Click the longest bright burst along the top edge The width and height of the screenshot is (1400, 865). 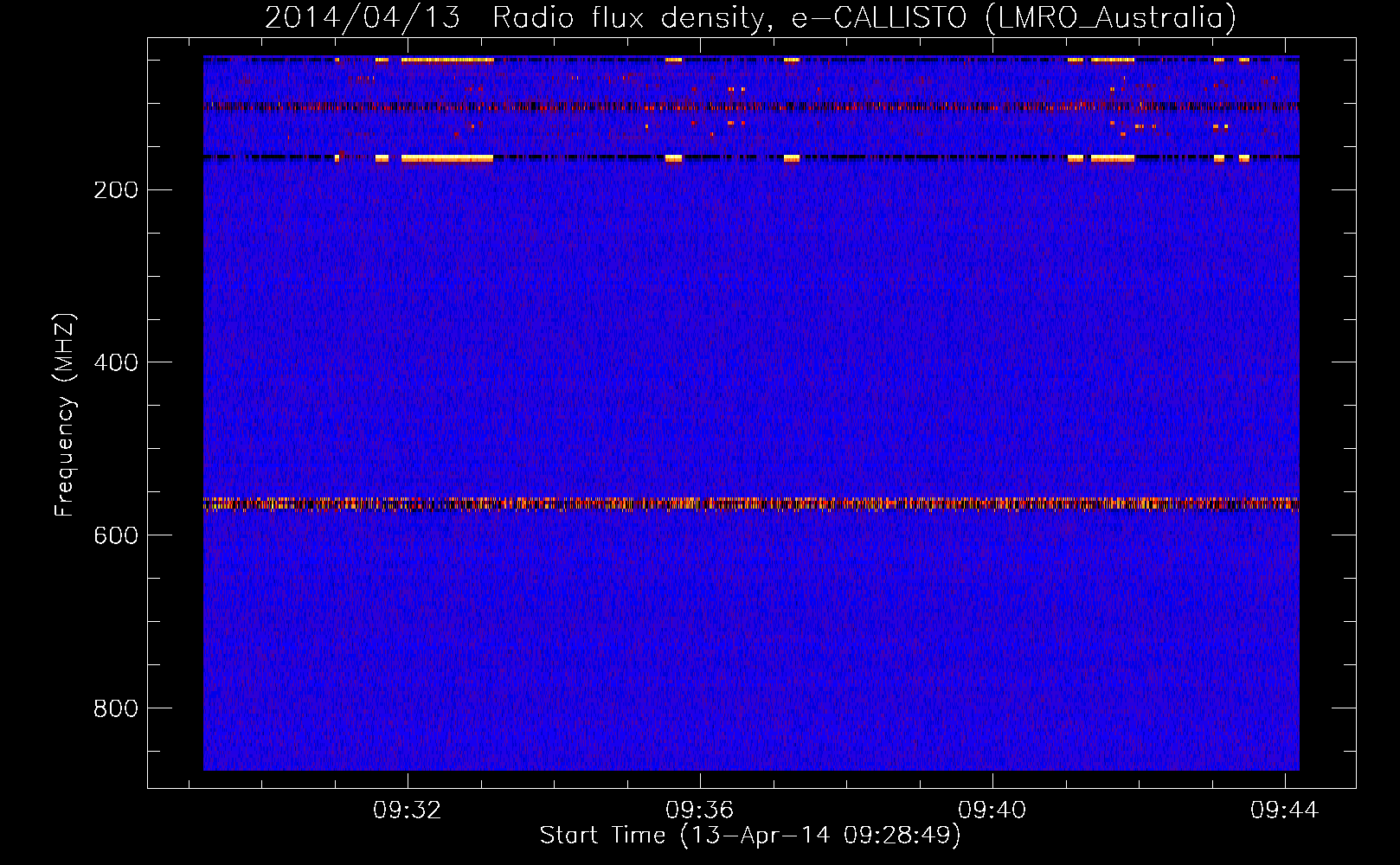[446, 60]
